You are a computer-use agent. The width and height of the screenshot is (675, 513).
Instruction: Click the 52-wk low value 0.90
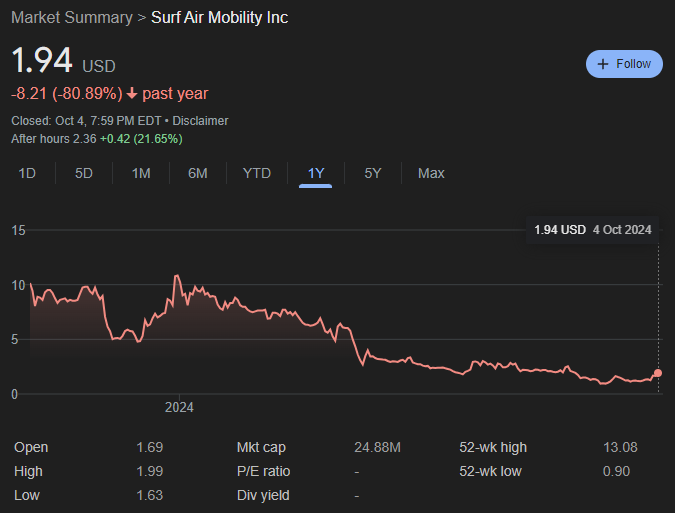pos(616,472)
